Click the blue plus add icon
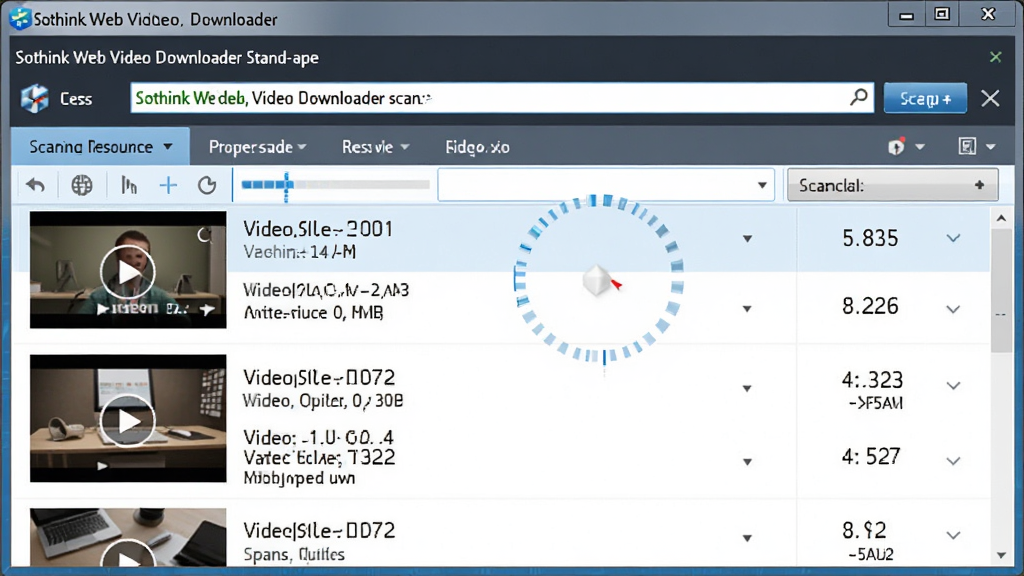Viewport: 1024px width, 576px height. coord(168,185)
